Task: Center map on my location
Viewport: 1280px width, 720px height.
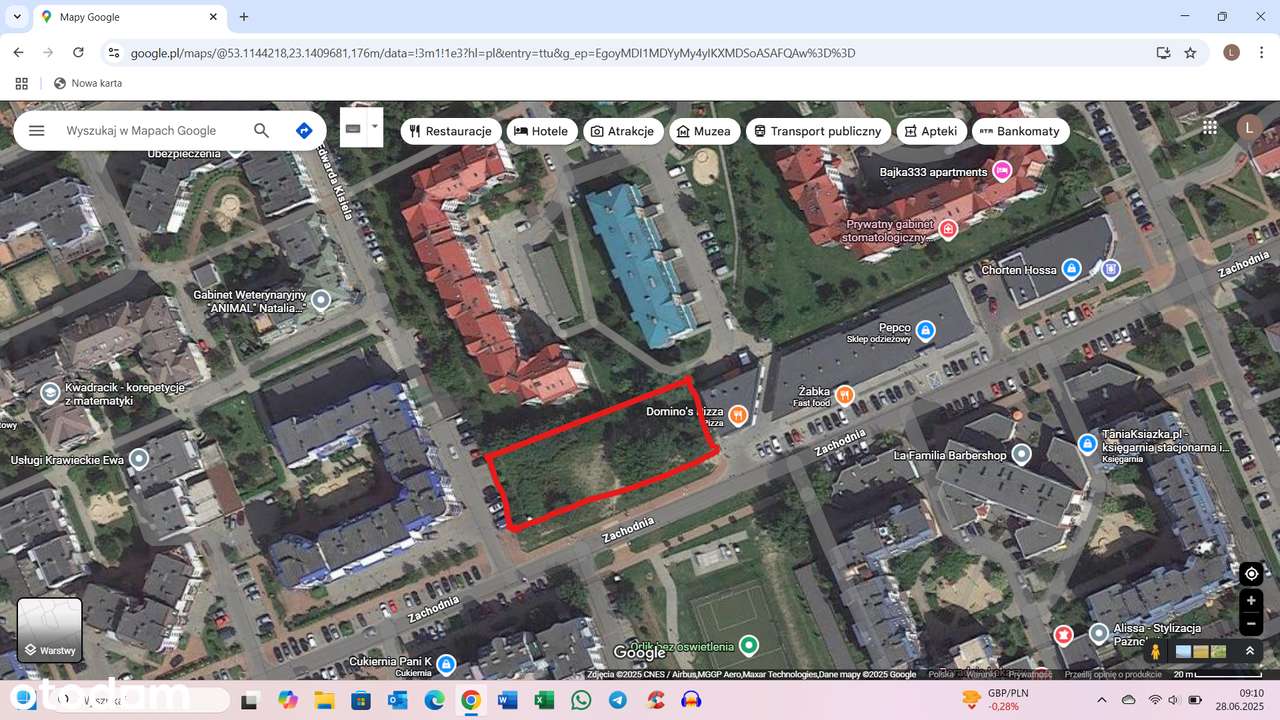Action: [x=1251, y=574]
